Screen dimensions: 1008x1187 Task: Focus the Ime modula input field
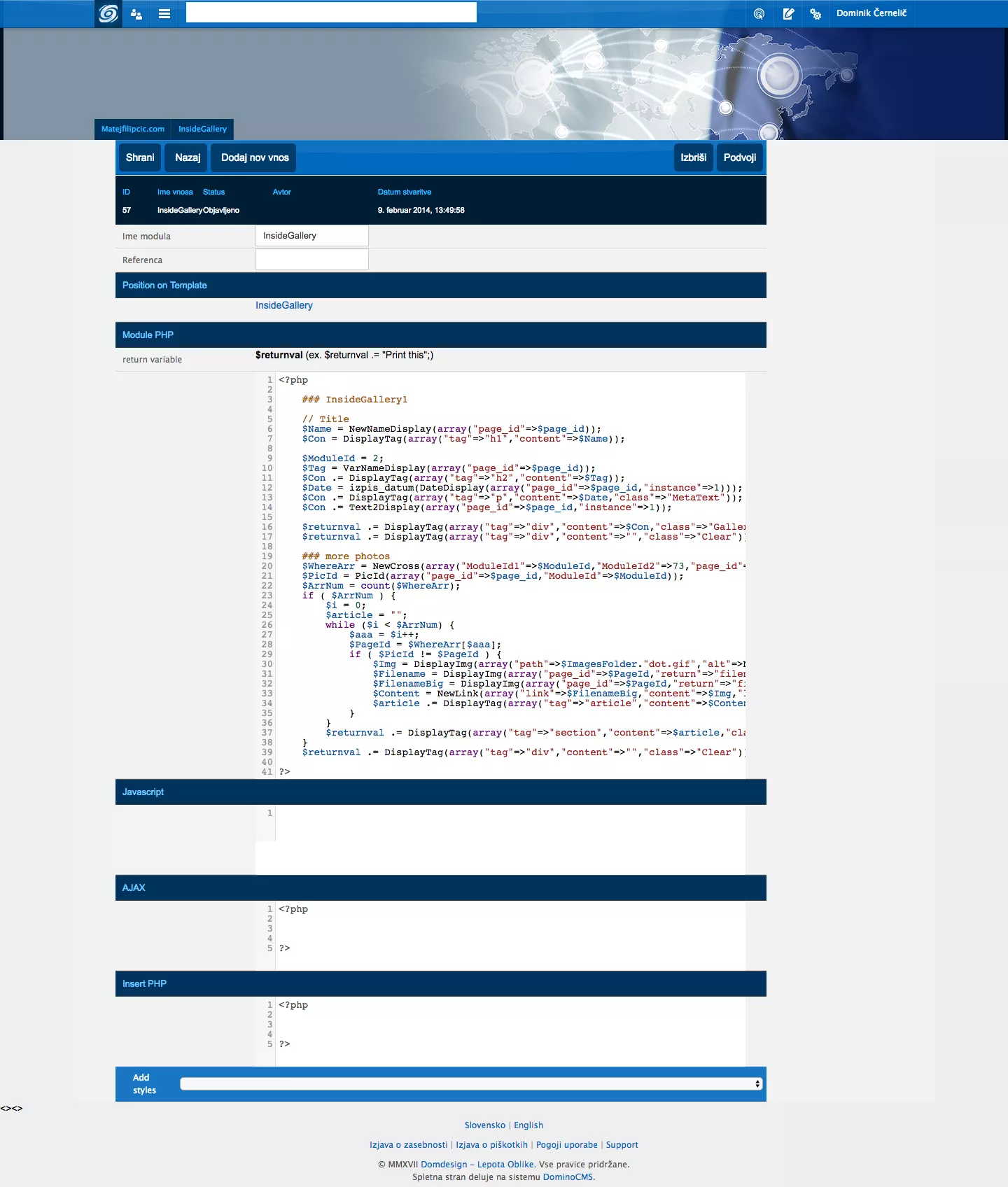tap(312, 236)
